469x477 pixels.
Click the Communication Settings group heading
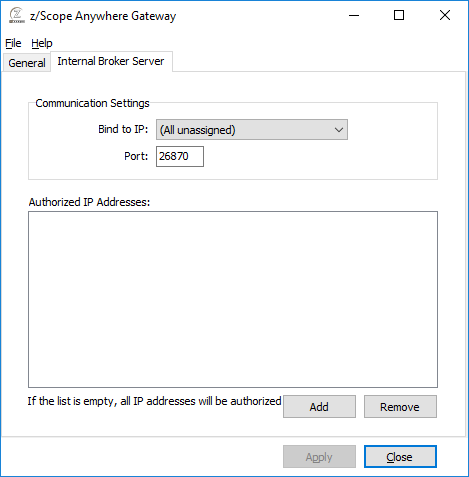click(x=92, y=103)
